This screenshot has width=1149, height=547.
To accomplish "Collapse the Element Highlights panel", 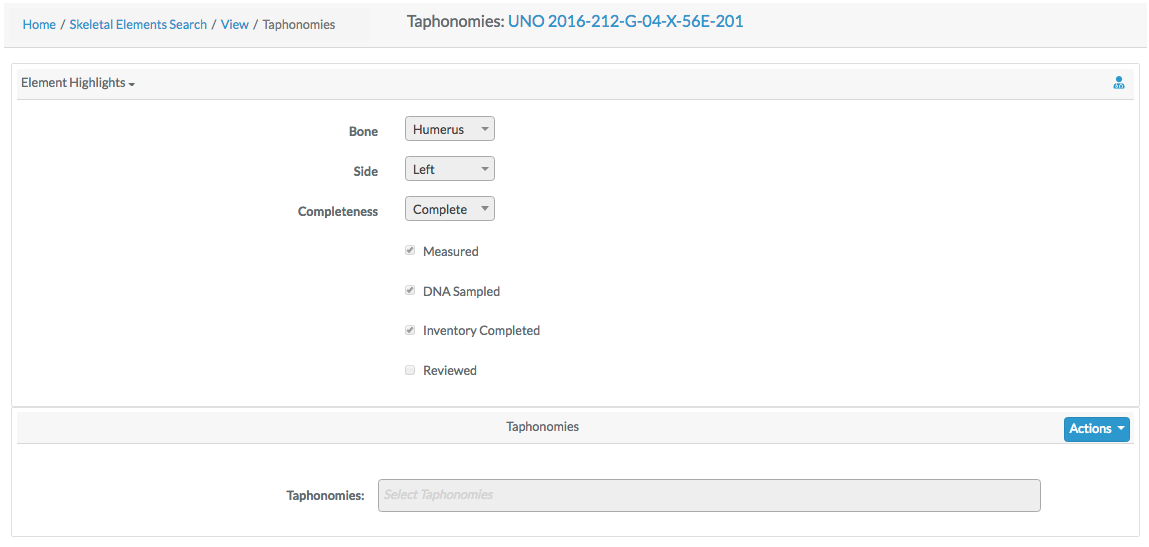I will [78, 83].
